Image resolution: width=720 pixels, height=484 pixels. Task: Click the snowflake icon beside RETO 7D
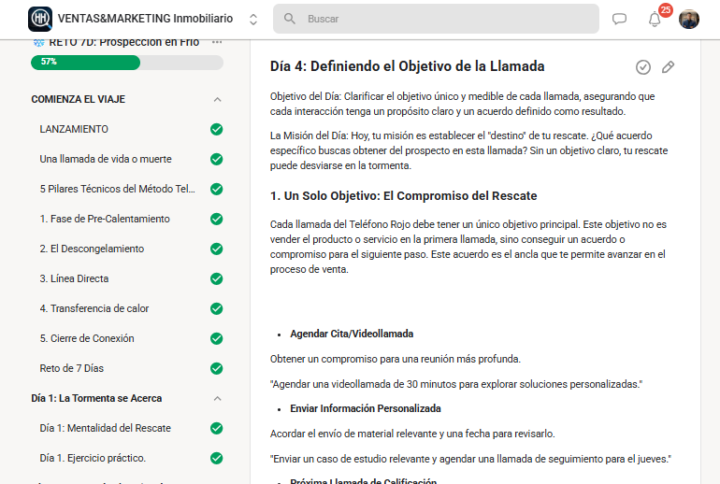click(39, 42)
